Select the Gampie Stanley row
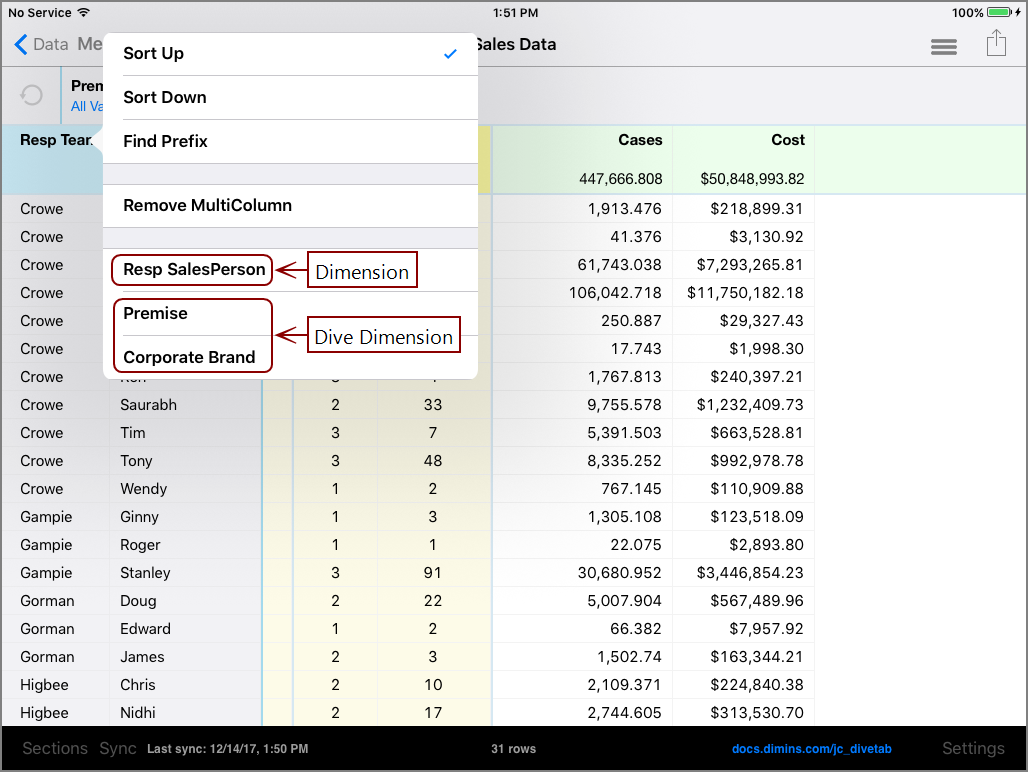1028x772 pixels. pos(145,573)
